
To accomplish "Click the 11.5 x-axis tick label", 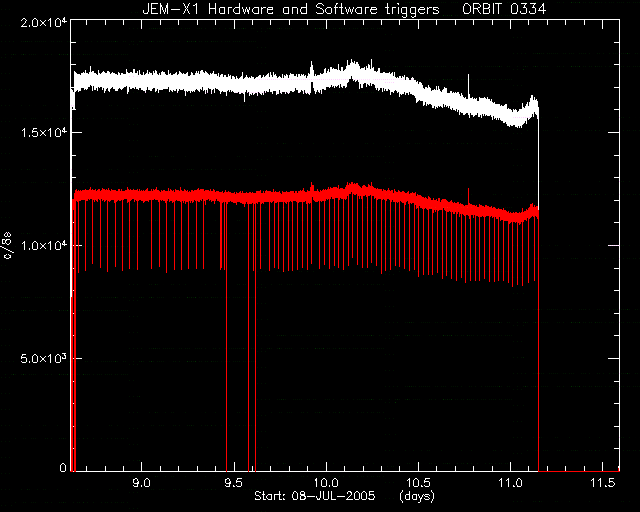I will 603,483.
